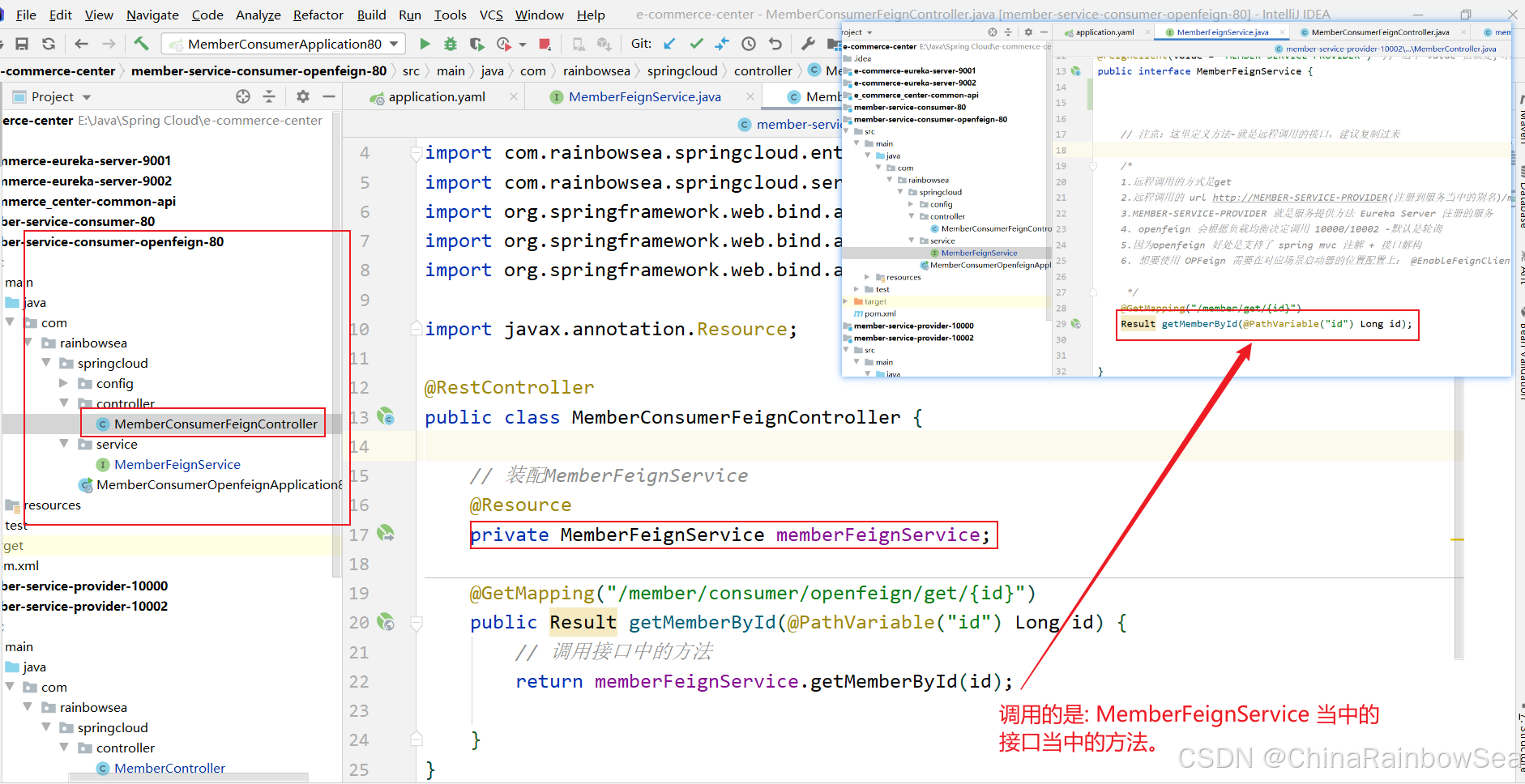This screenshot has height=784, width=1525.
Task: Open the File menu
Action: coord(26,15)
